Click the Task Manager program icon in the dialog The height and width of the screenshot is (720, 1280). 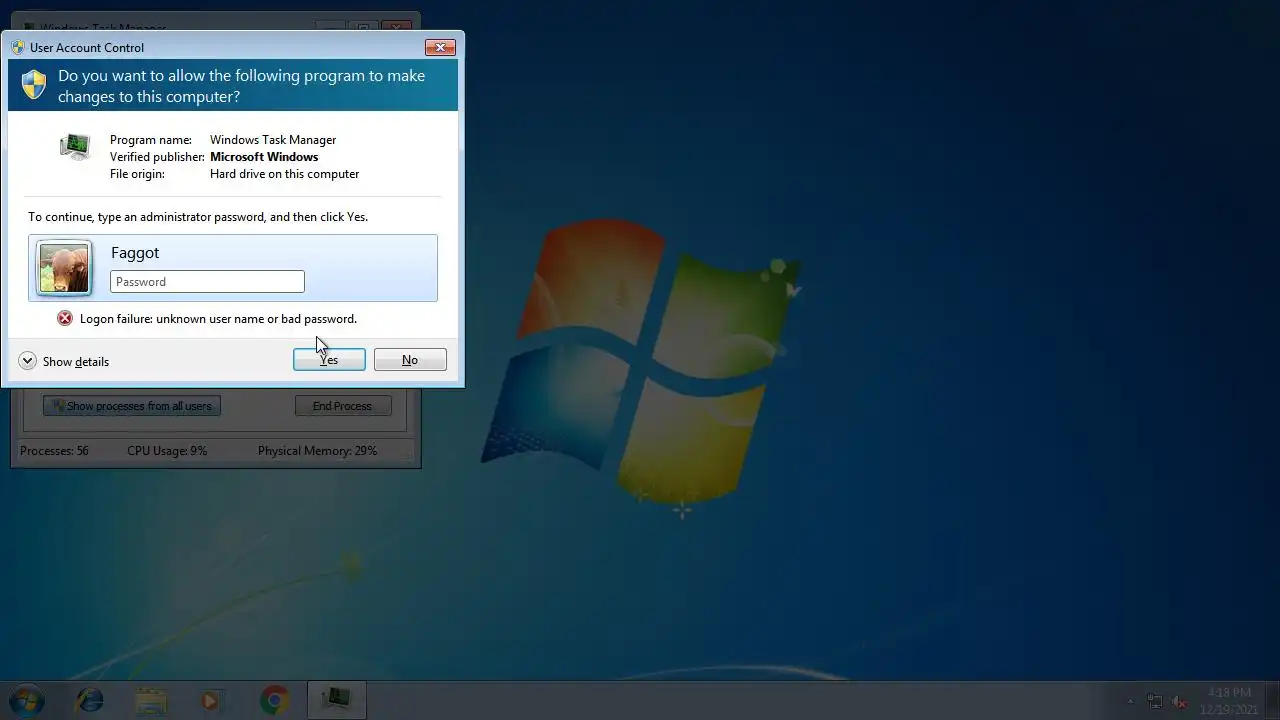coord(75,147)
